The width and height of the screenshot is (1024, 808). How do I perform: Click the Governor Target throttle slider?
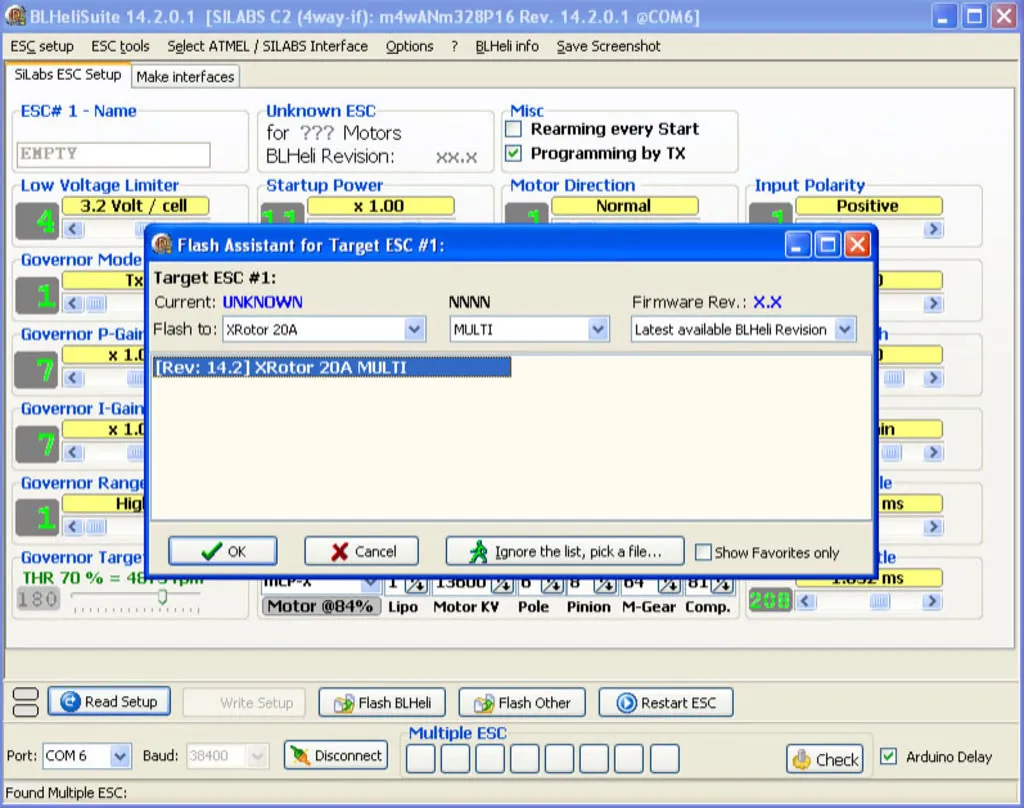click(163, 597)
